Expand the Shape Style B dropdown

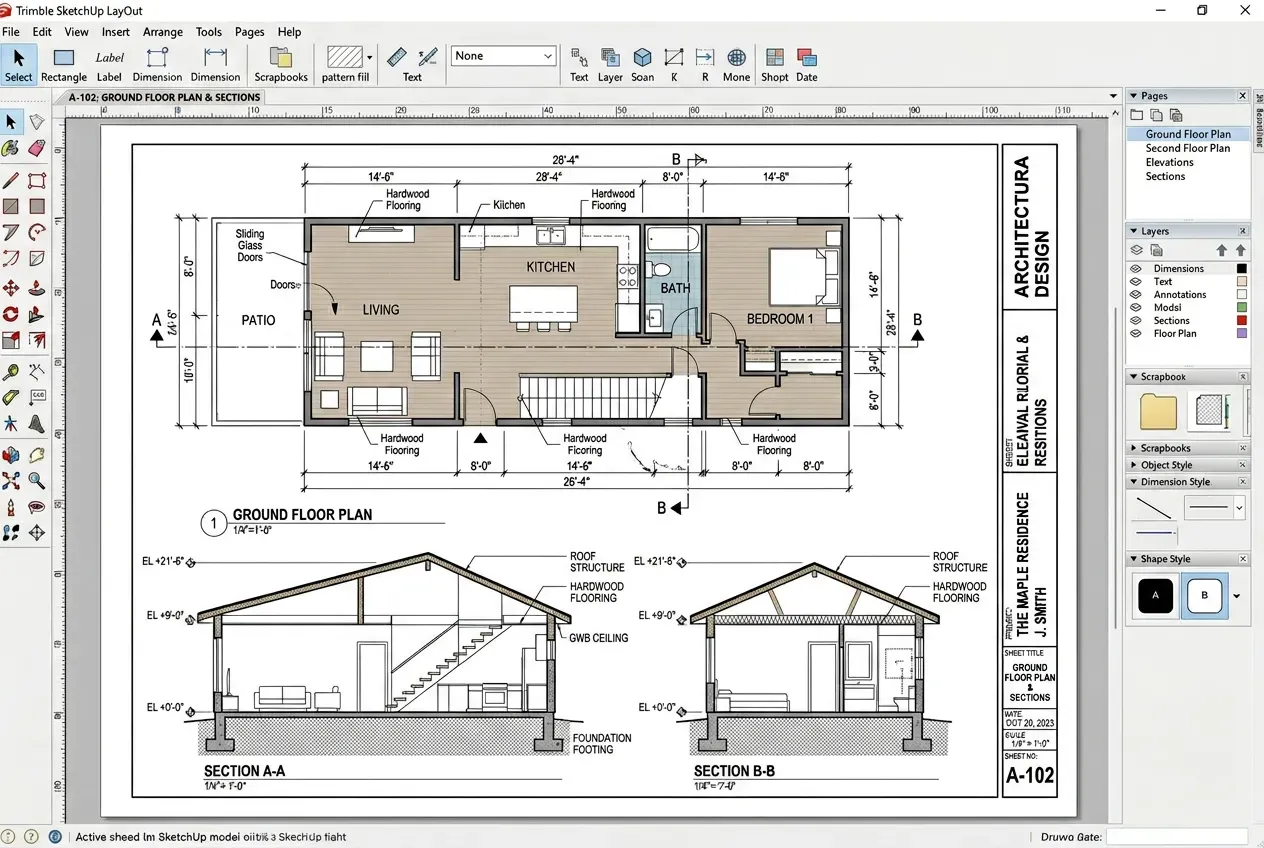pos(1235,595)
